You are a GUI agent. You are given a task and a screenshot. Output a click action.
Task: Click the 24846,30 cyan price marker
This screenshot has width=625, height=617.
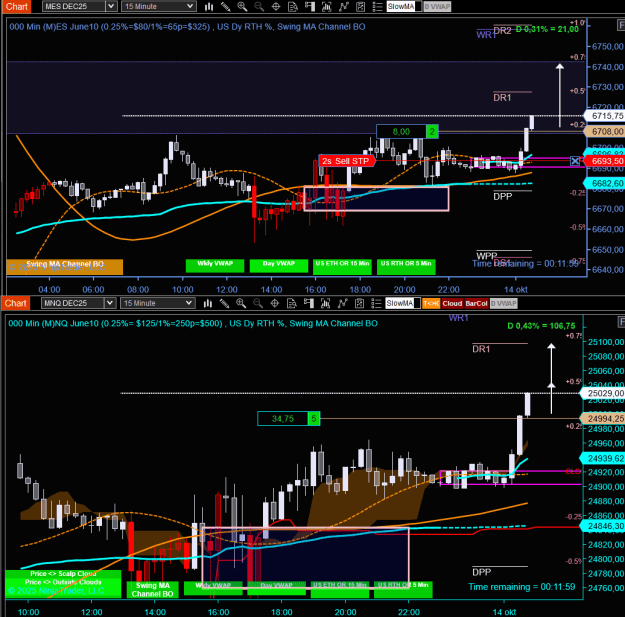coord(602,526)
